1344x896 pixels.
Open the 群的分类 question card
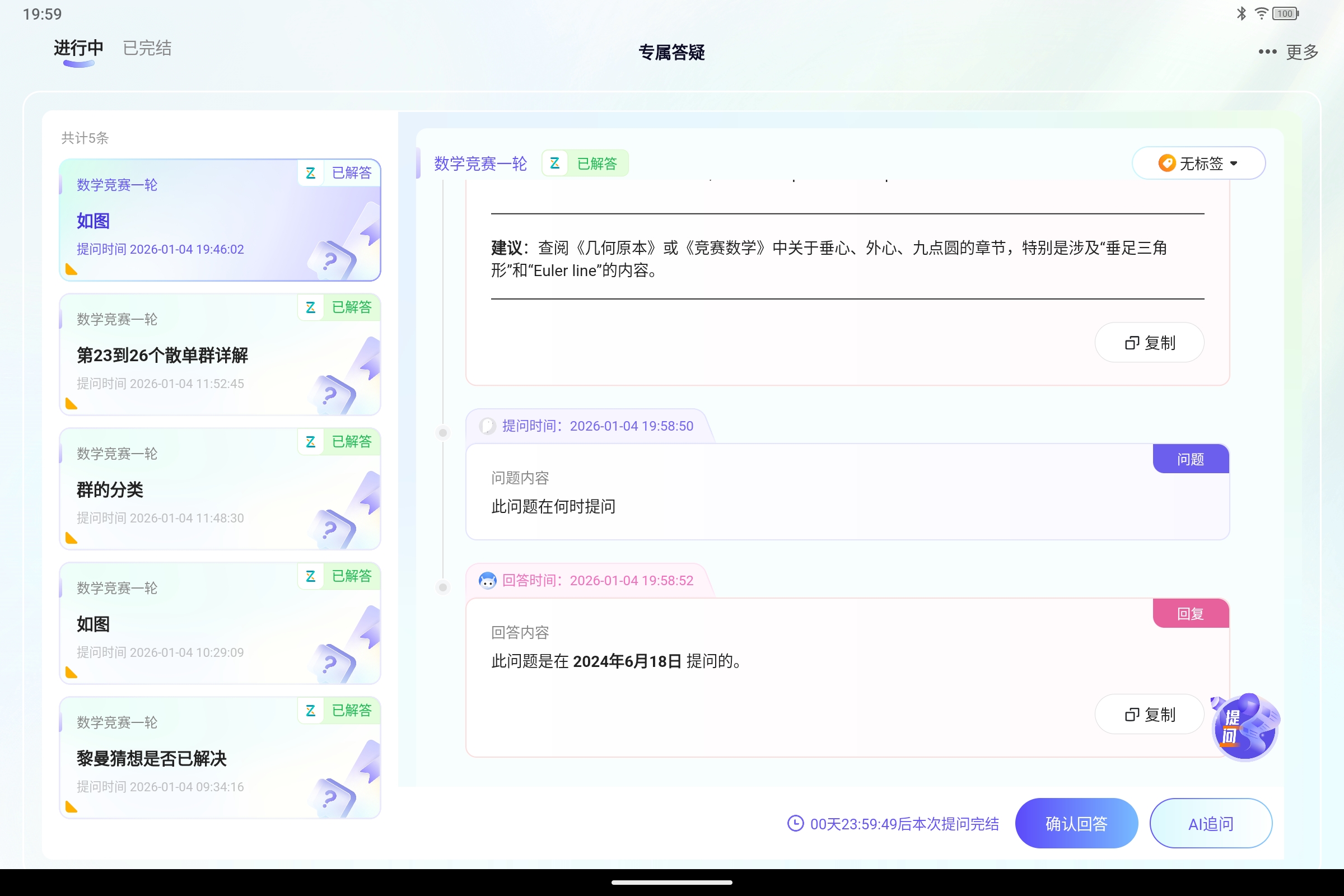coord(220,491)
